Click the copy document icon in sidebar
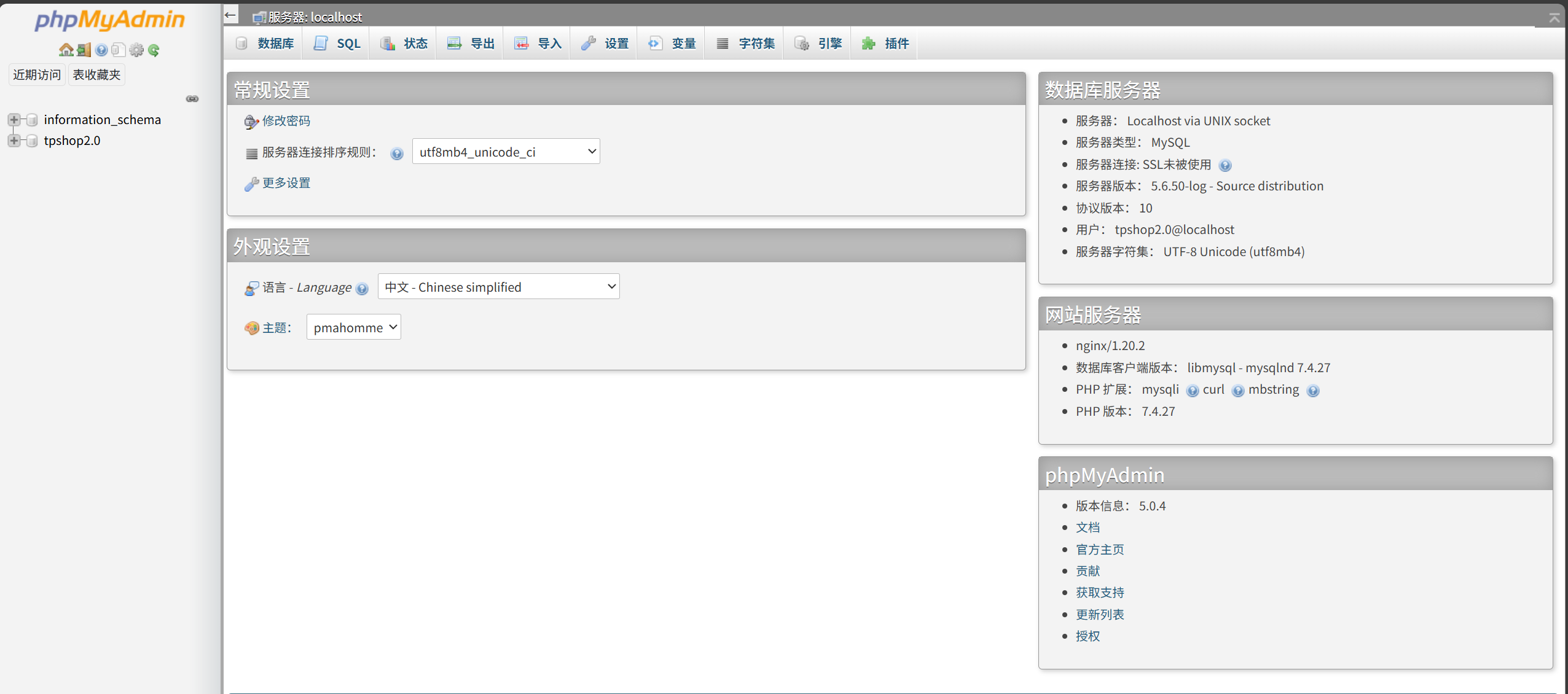The width and height of the screenshot is (1568, 694). click(119, 50)
